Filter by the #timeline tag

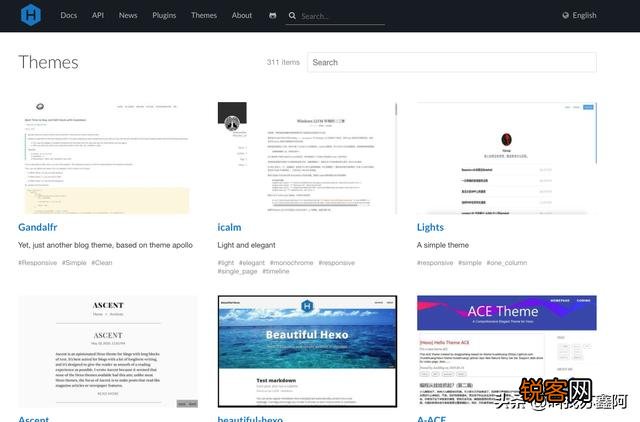tap(276, 271)
